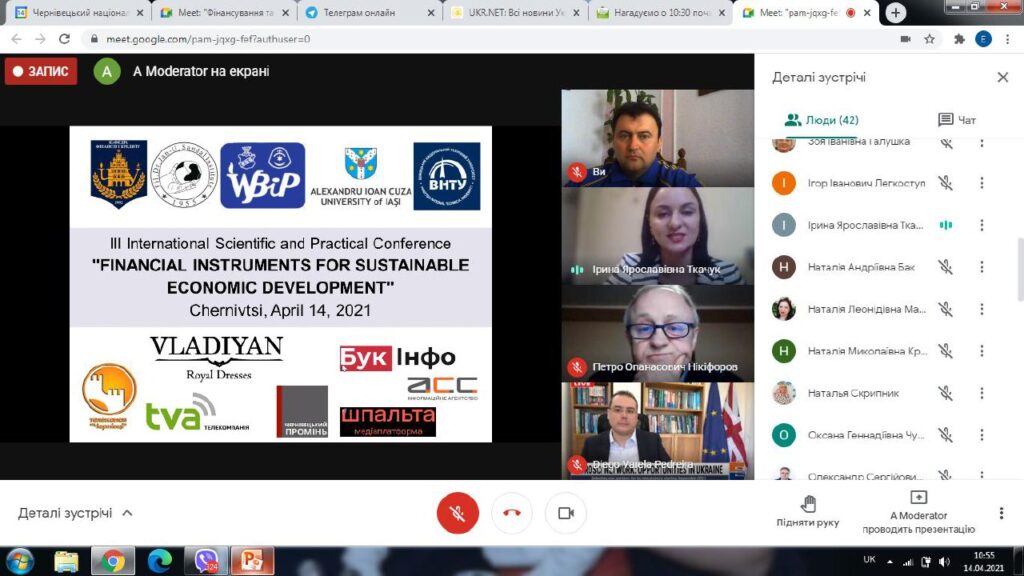Toggle the camera on/off button

pos(565,513)
